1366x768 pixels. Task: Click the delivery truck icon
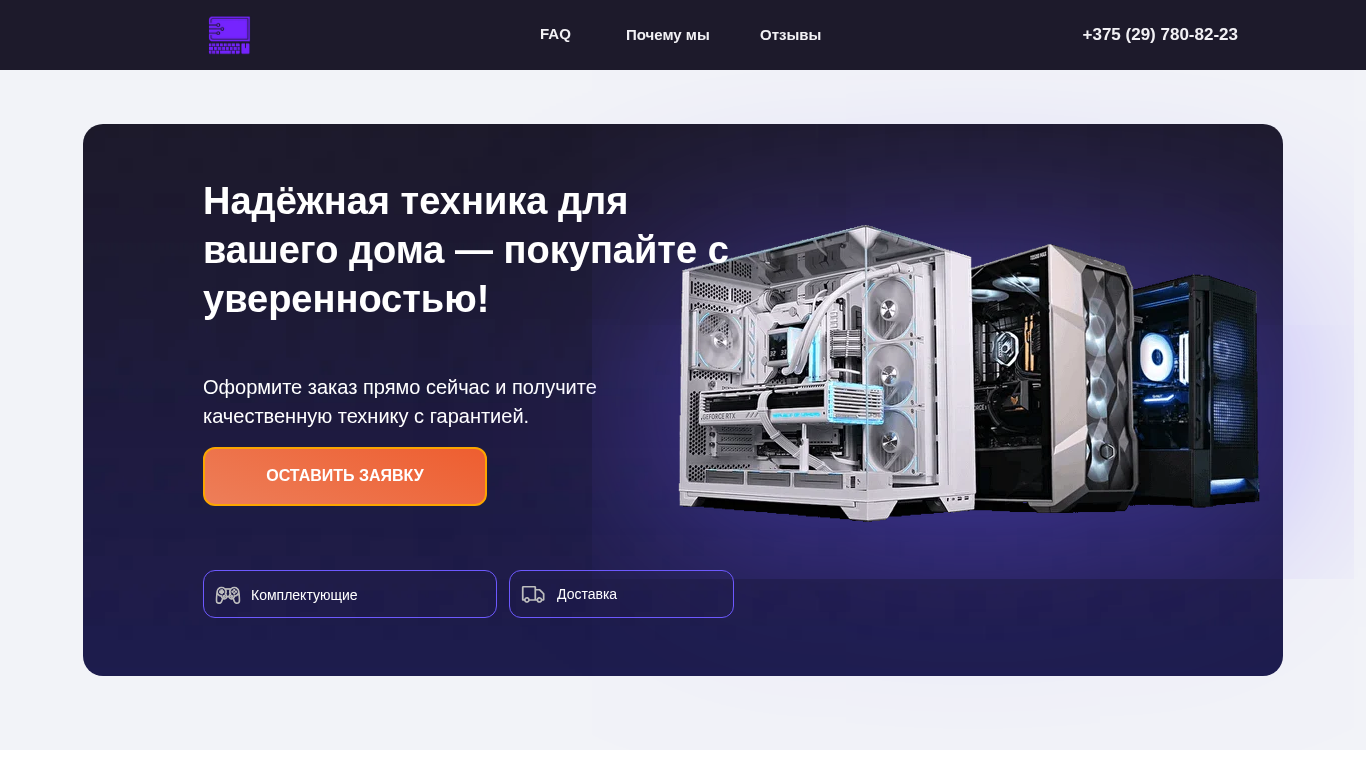[x=533, y=594]
